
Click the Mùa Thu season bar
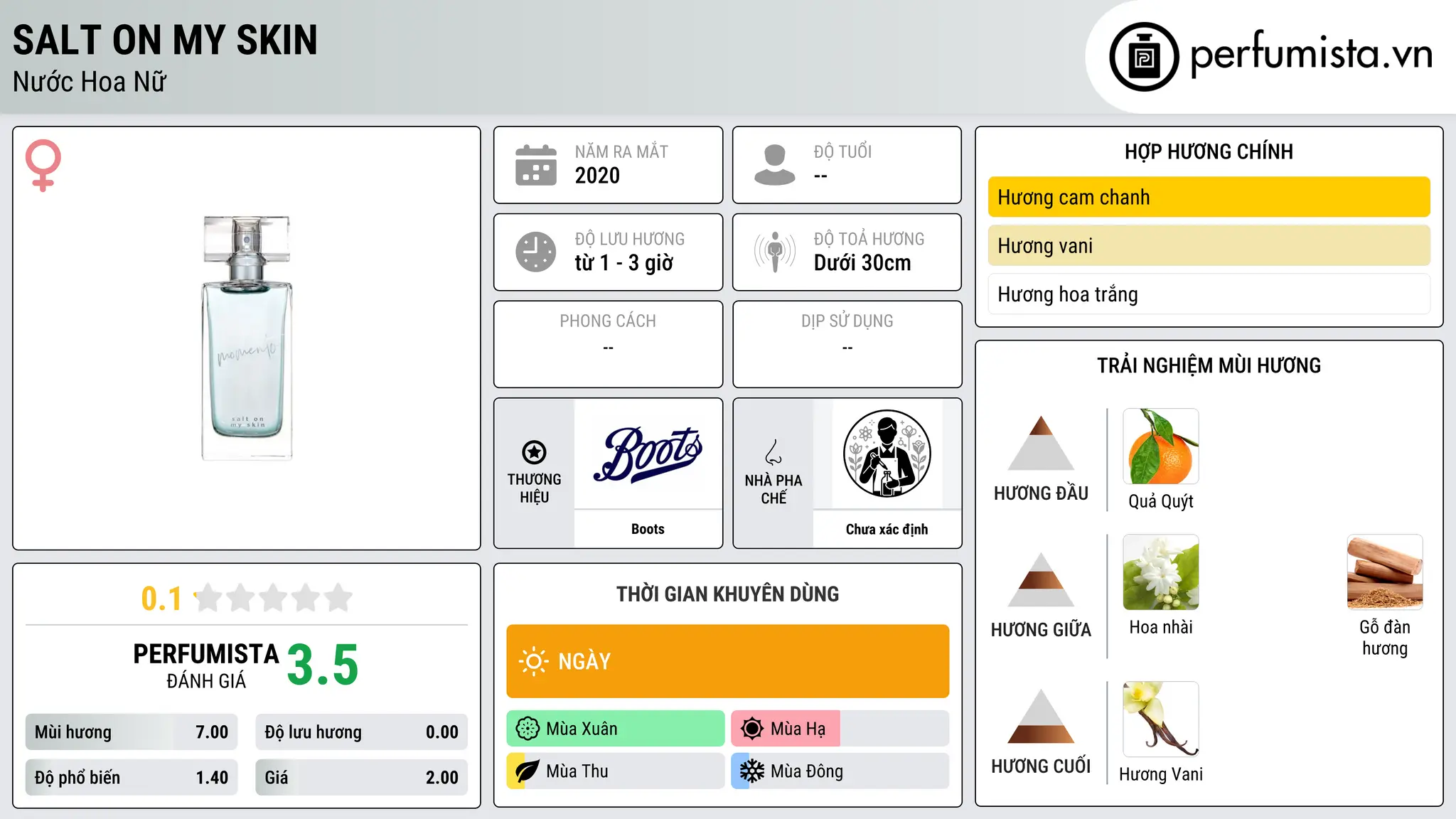pyautogui.click(x=616, y=771)
